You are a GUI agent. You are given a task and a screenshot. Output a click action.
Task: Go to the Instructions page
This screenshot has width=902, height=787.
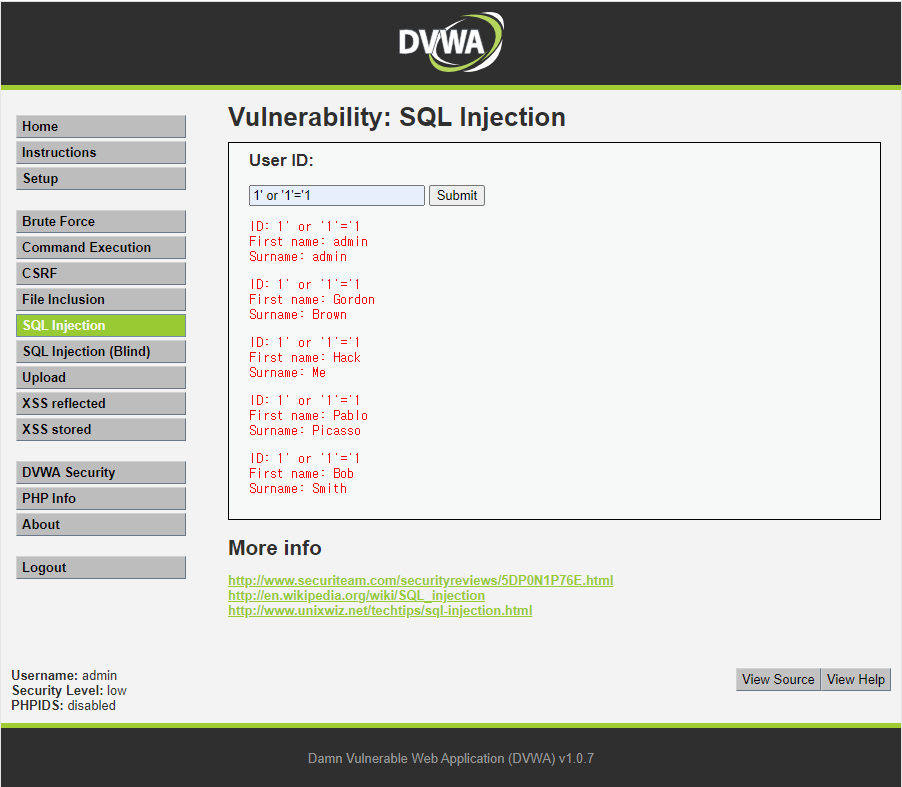[101, 153]
